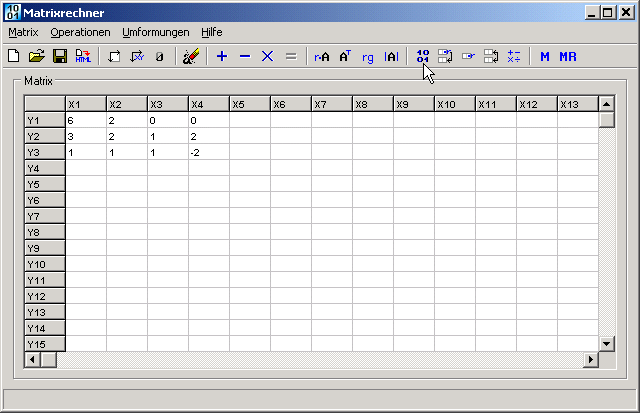Calculate the determinant with the |A| icon

point(391,56)
